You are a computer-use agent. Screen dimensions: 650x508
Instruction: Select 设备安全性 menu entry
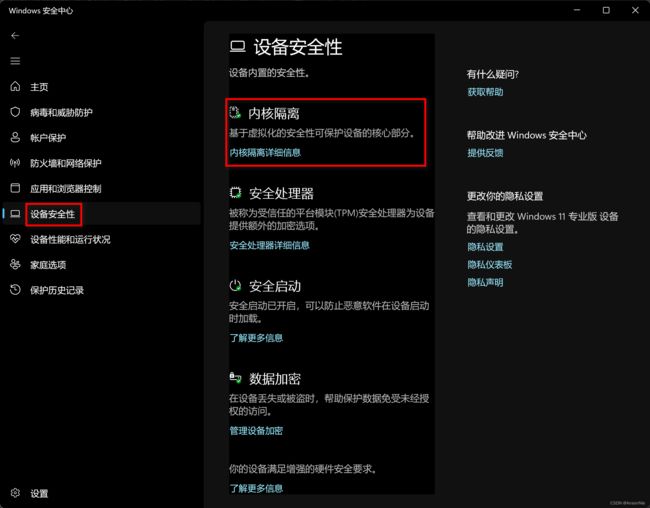[53, 214]
